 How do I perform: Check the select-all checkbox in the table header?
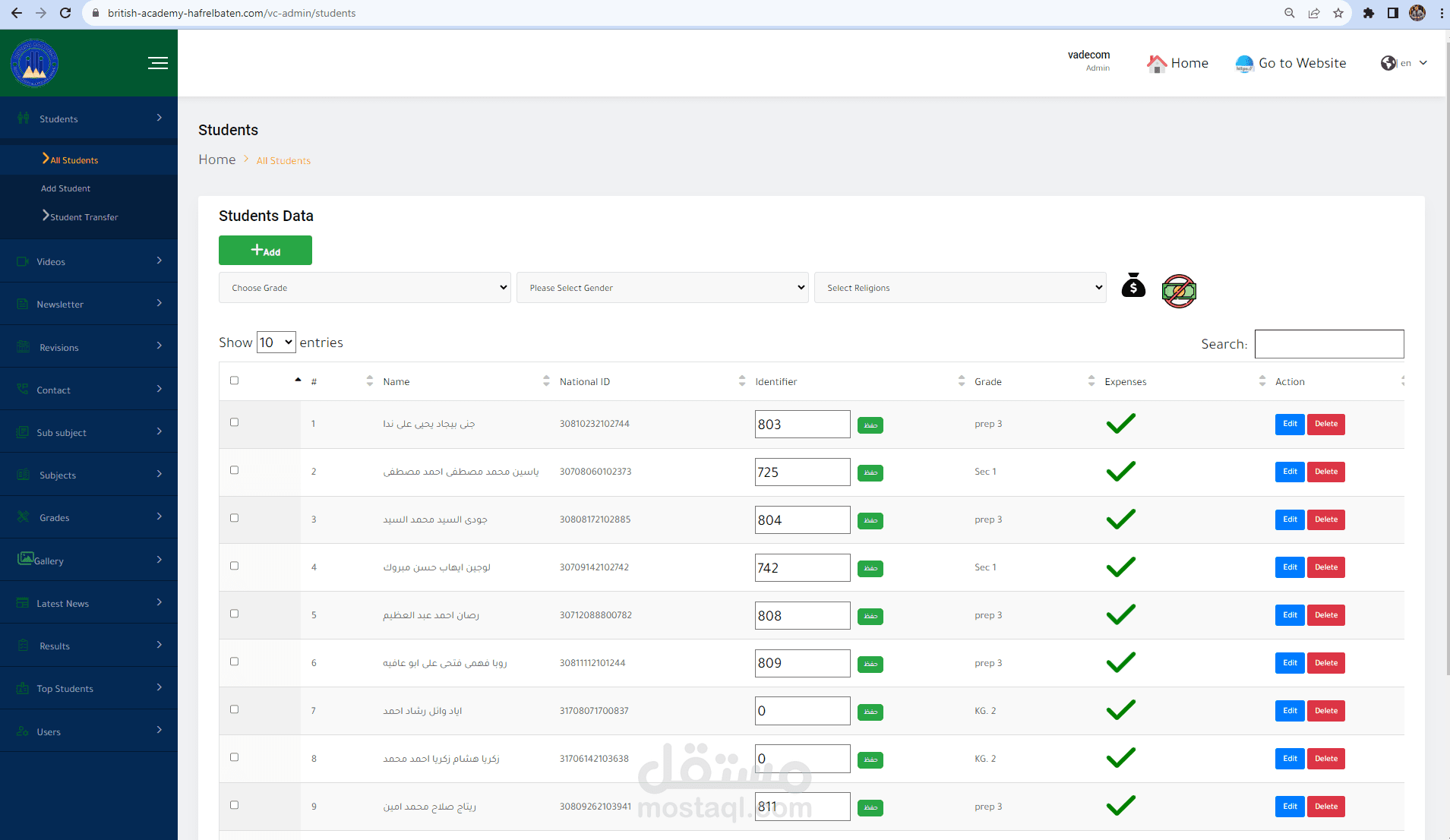pyautogui.click(x=234, y=381)
